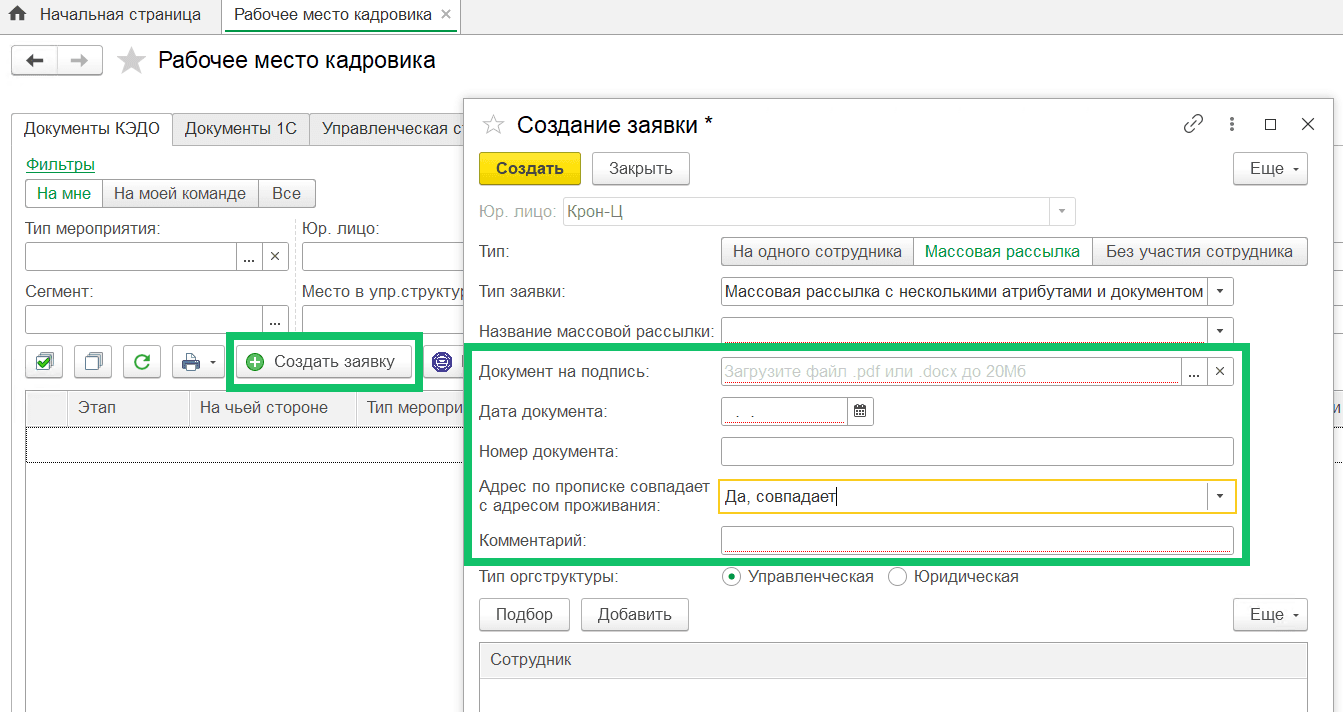Screen dimensions: 1343x712
Task: Switch type to На одного сотрудника
Action: point(817,252)
